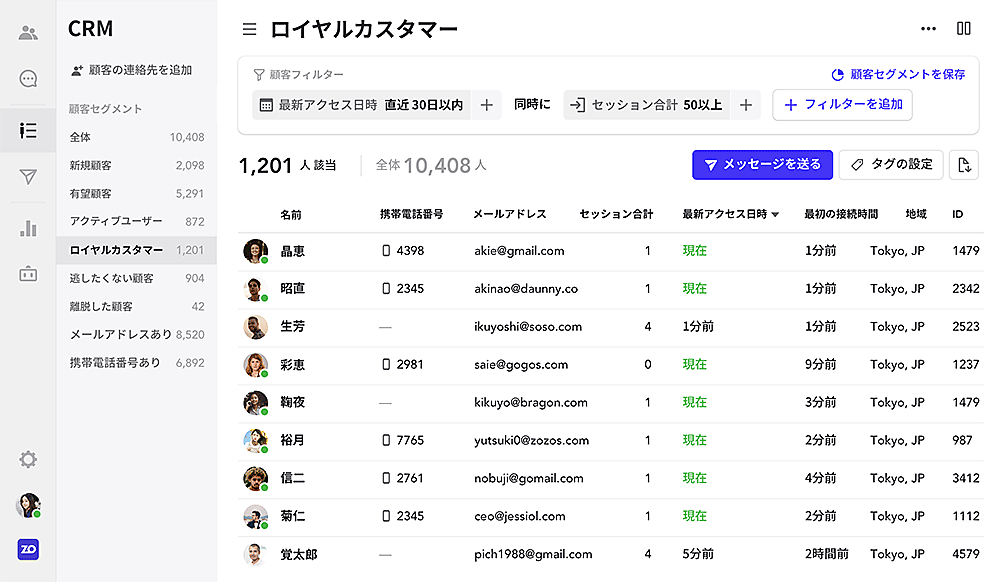
Task: Click タグの設定 button
Action: pyautogui.click(x=891, y=165)
